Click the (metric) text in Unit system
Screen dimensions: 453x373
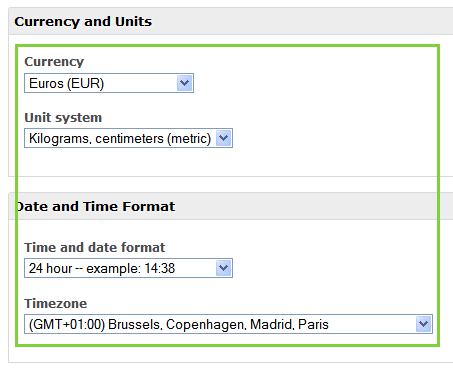189,139
